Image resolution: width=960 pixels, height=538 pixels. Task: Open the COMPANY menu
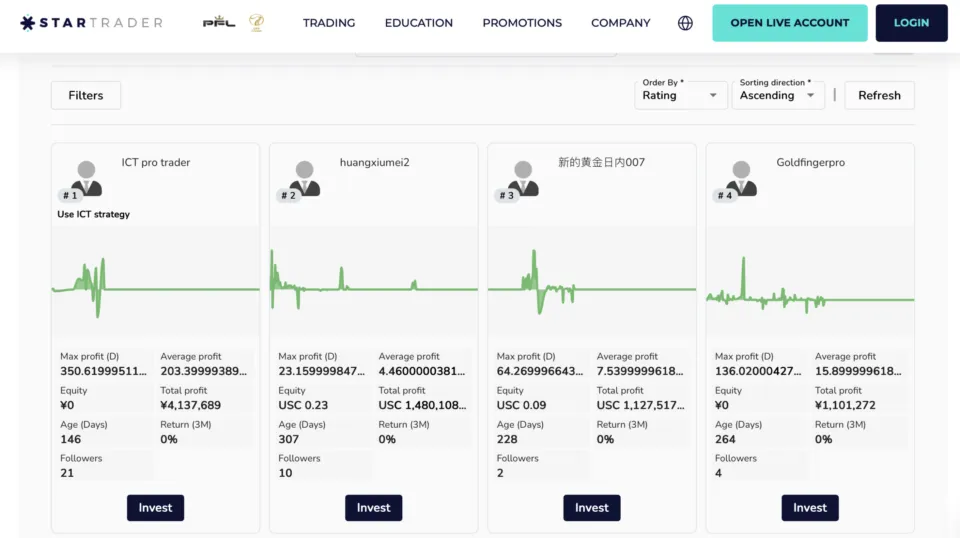620,23
